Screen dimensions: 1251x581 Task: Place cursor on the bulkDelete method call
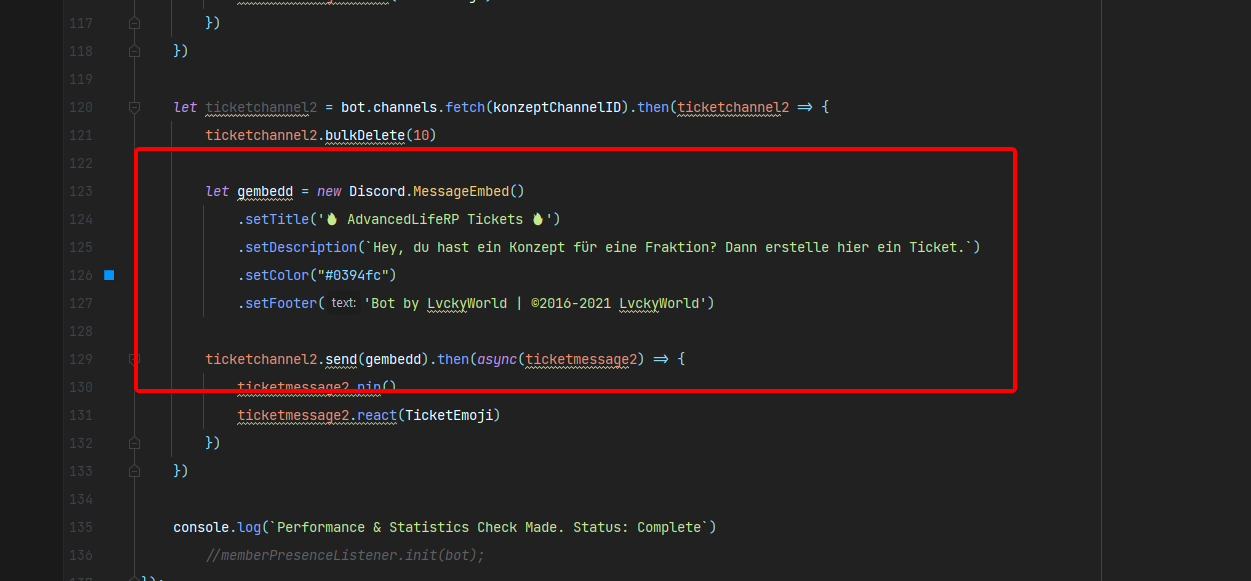click(x=365, y=135)
